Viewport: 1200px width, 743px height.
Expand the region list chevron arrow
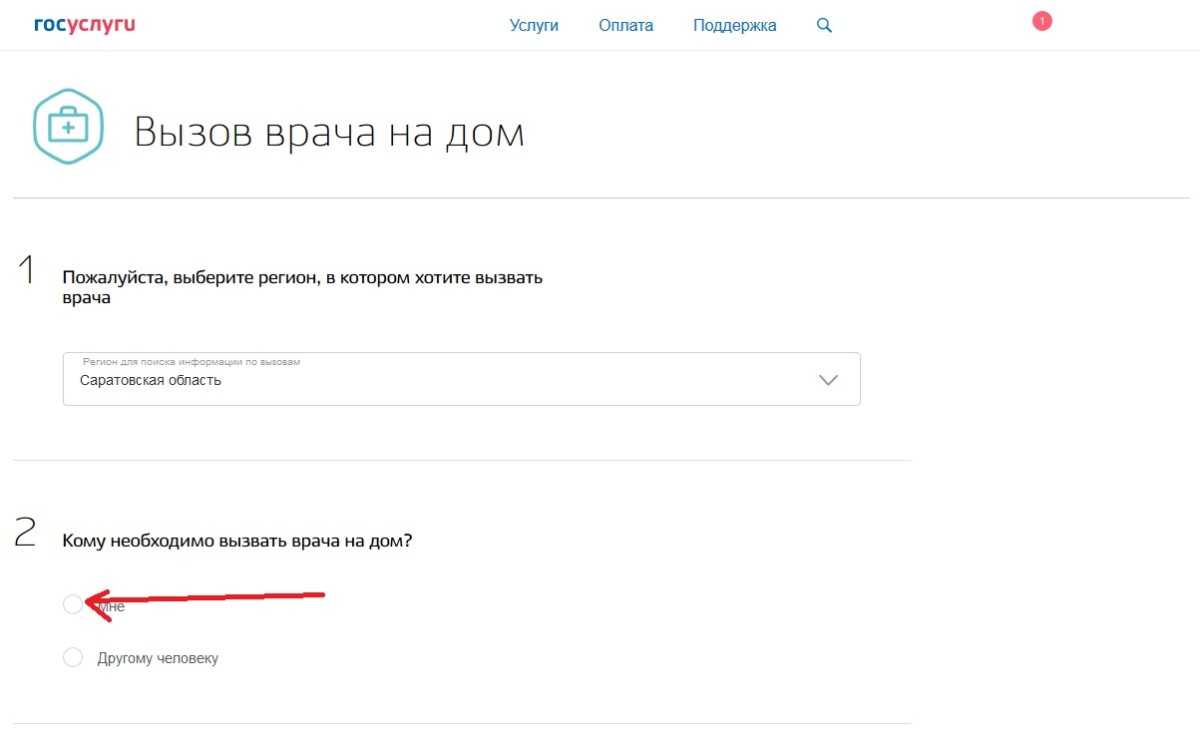(827, 380)
